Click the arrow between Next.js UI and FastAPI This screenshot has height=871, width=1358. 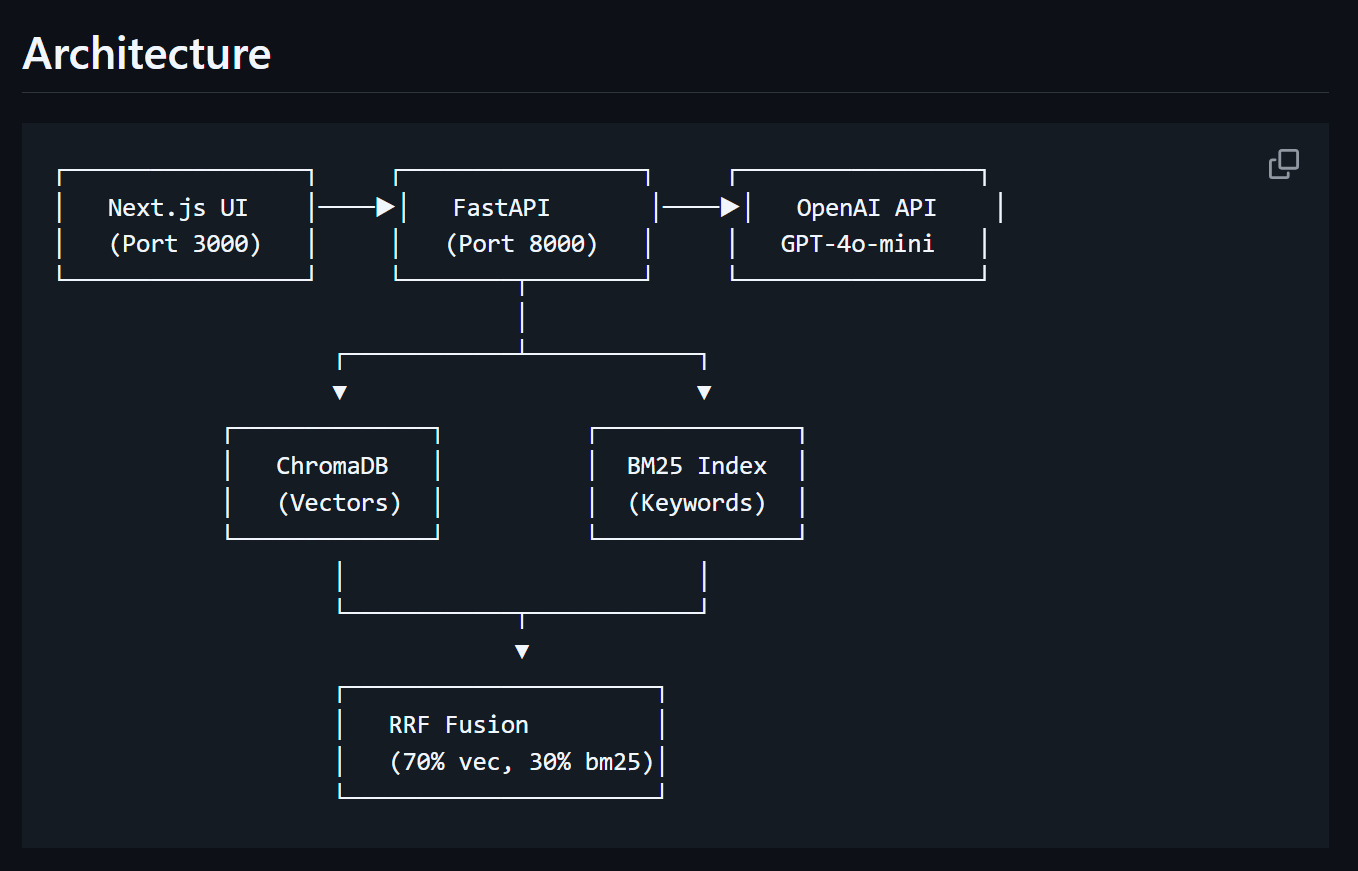[353, 207]
